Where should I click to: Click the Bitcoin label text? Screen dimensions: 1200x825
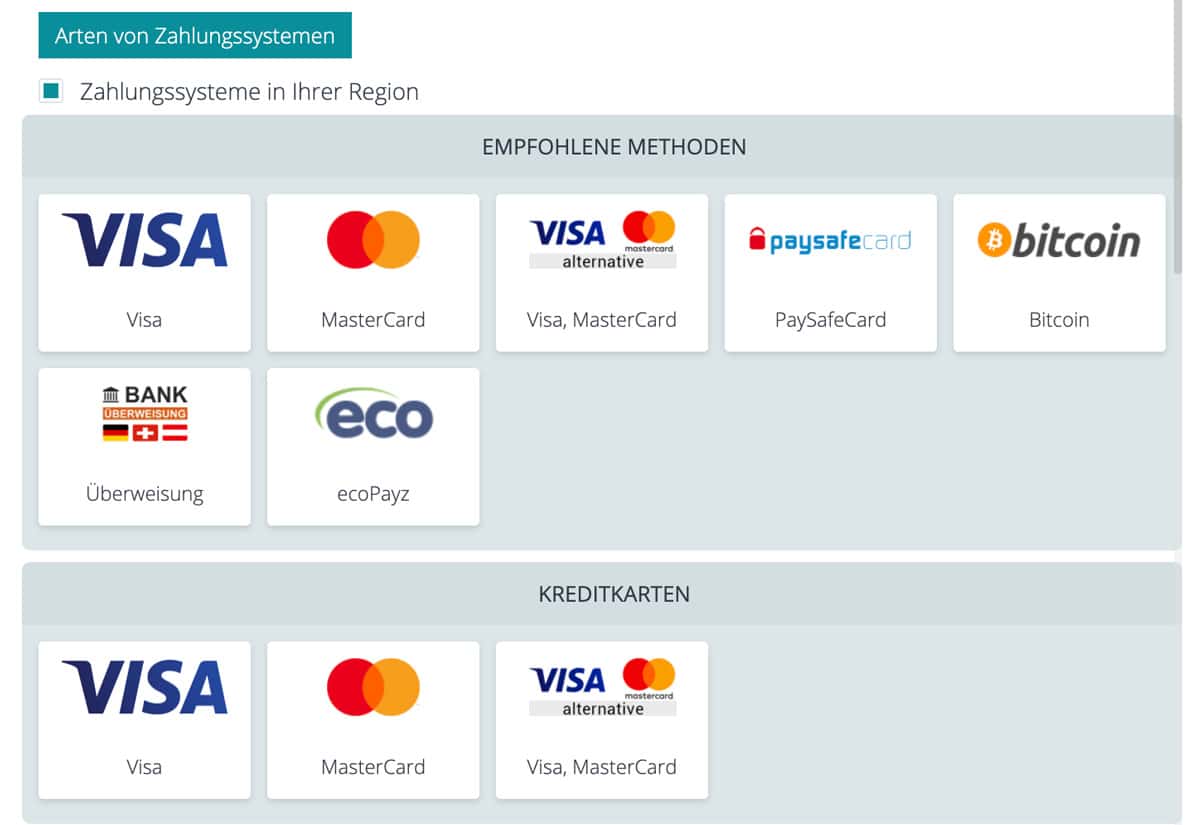pos(1059,320)
